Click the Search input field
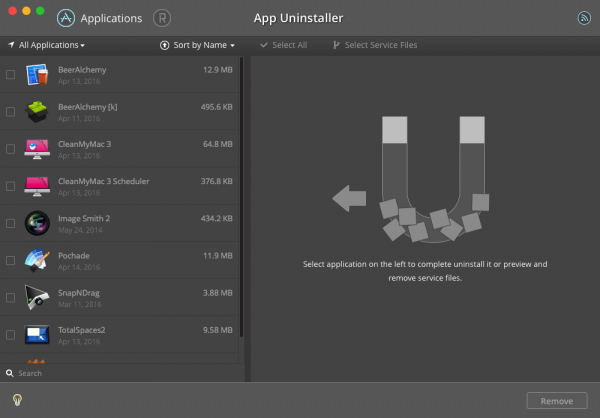The width and height of the screenshot is (600, 418). pyautogui.click(x=122, y=373)
